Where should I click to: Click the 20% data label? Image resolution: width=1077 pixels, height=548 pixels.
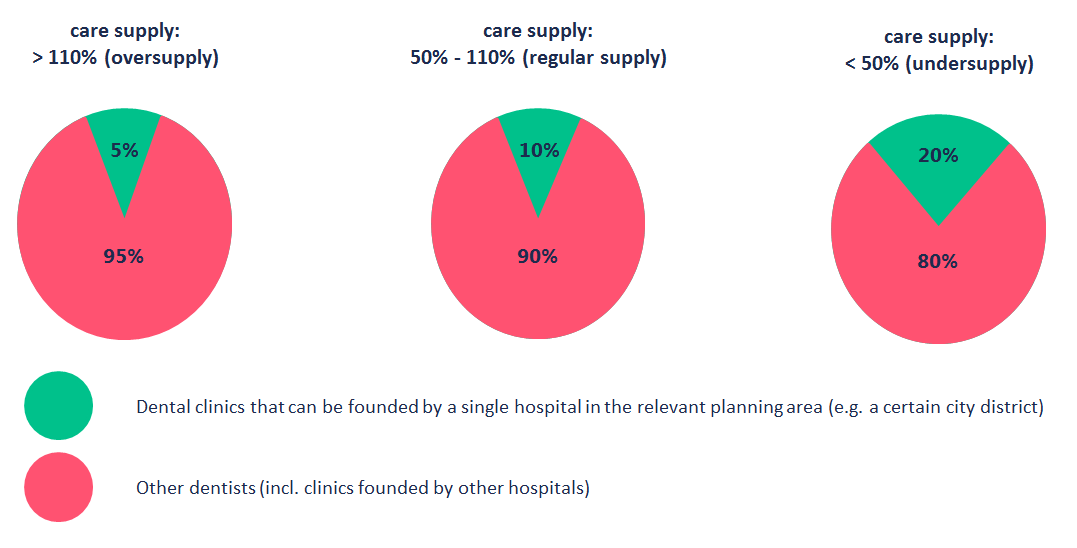pos(938,156)
